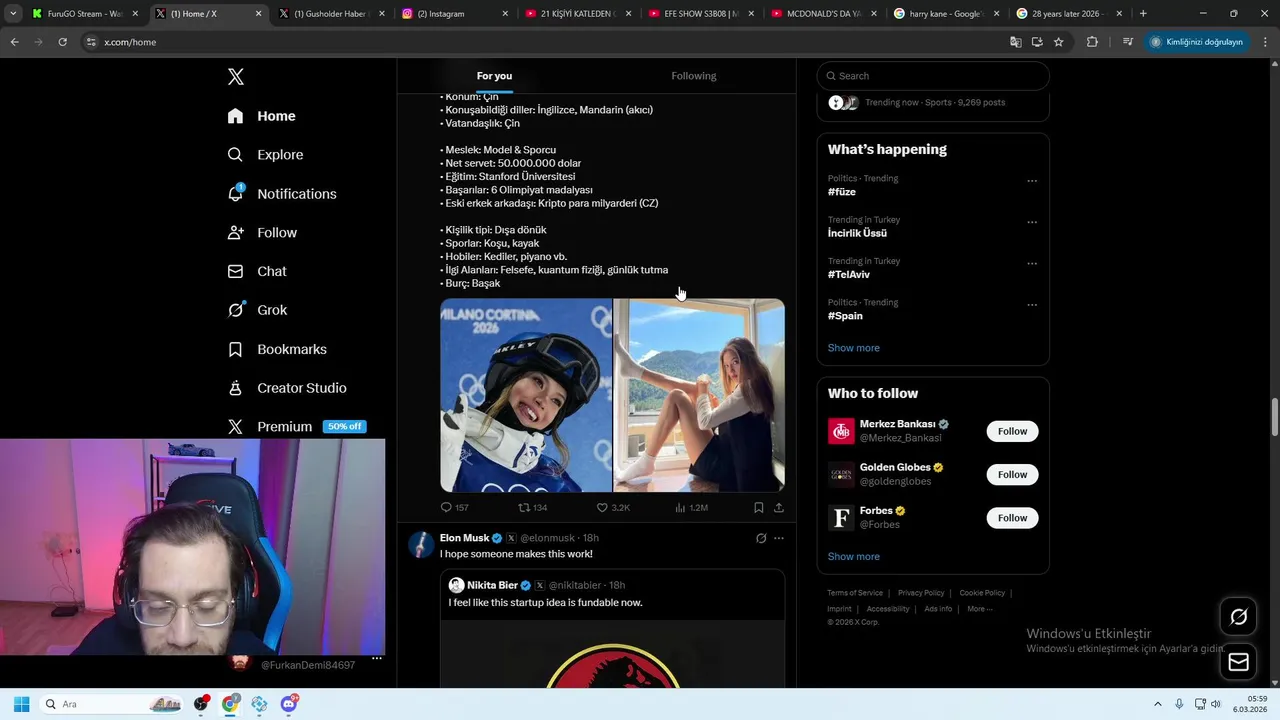The image size is (1280, 720).
Task: Click Kimliğinizi doğrulayın profile button
Action: pyautogui.click(x=1197, y=42)
